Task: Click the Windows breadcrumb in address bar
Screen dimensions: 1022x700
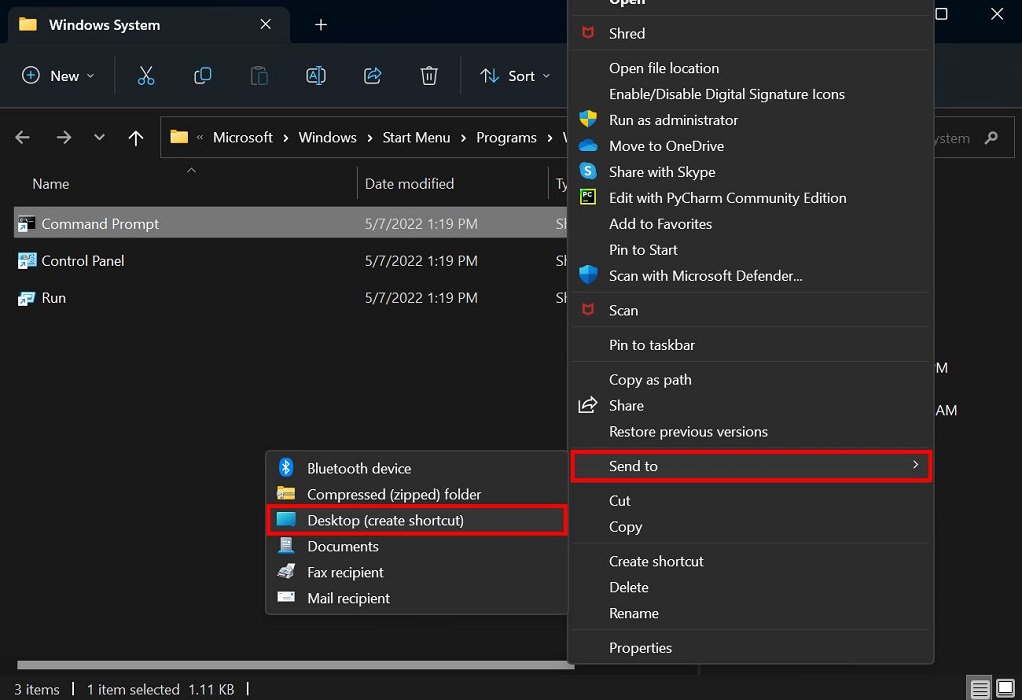Action: [x=327, y=138]
